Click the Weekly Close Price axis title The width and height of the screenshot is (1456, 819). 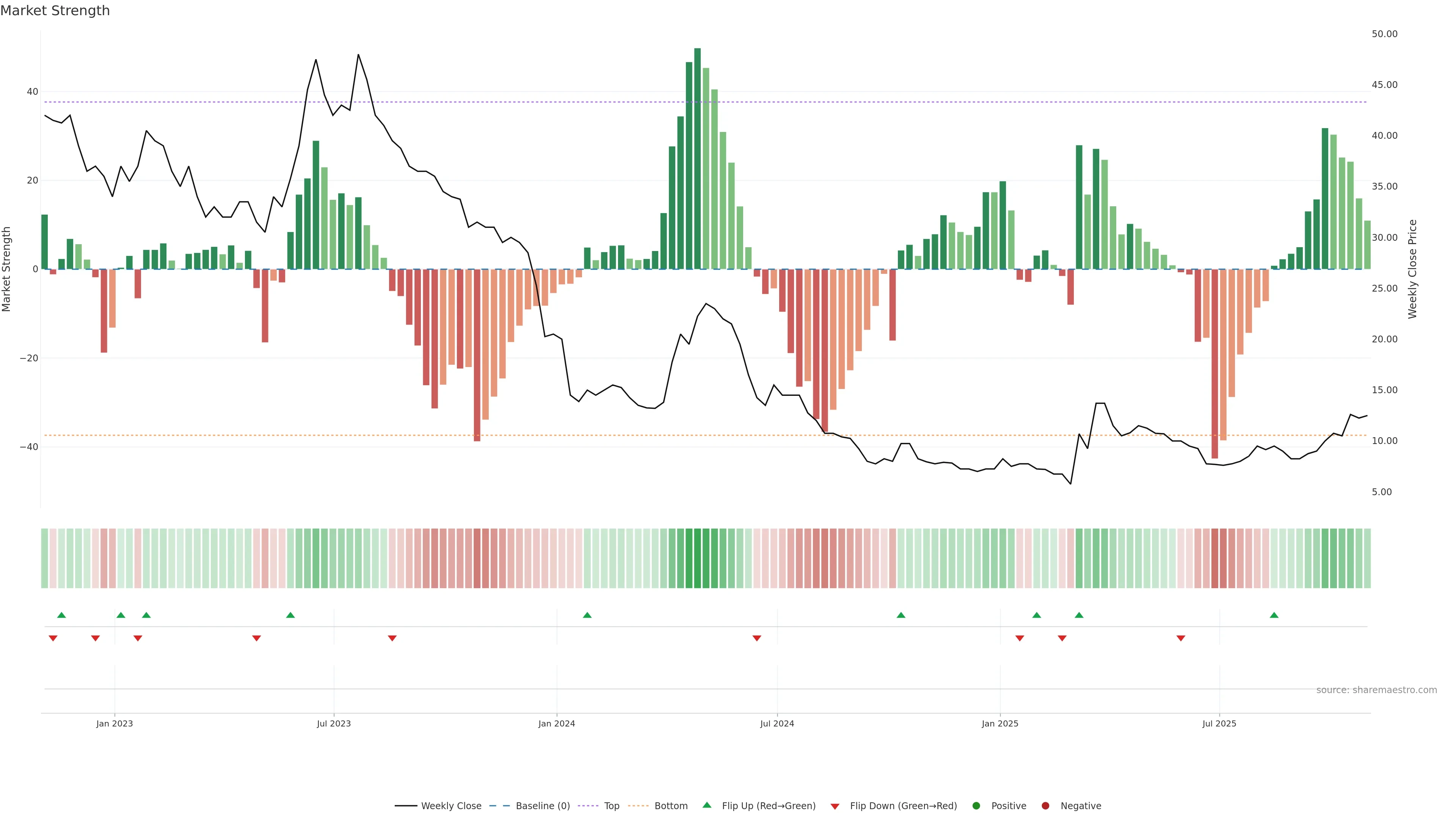tap(1412, 269)
